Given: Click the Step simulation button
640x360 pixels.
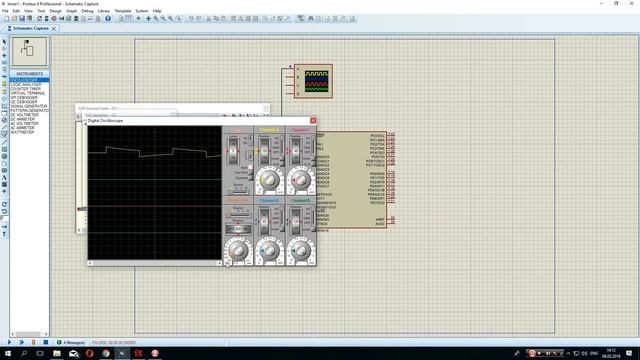Looking at the screenshot, I should (x=21, y=342).
